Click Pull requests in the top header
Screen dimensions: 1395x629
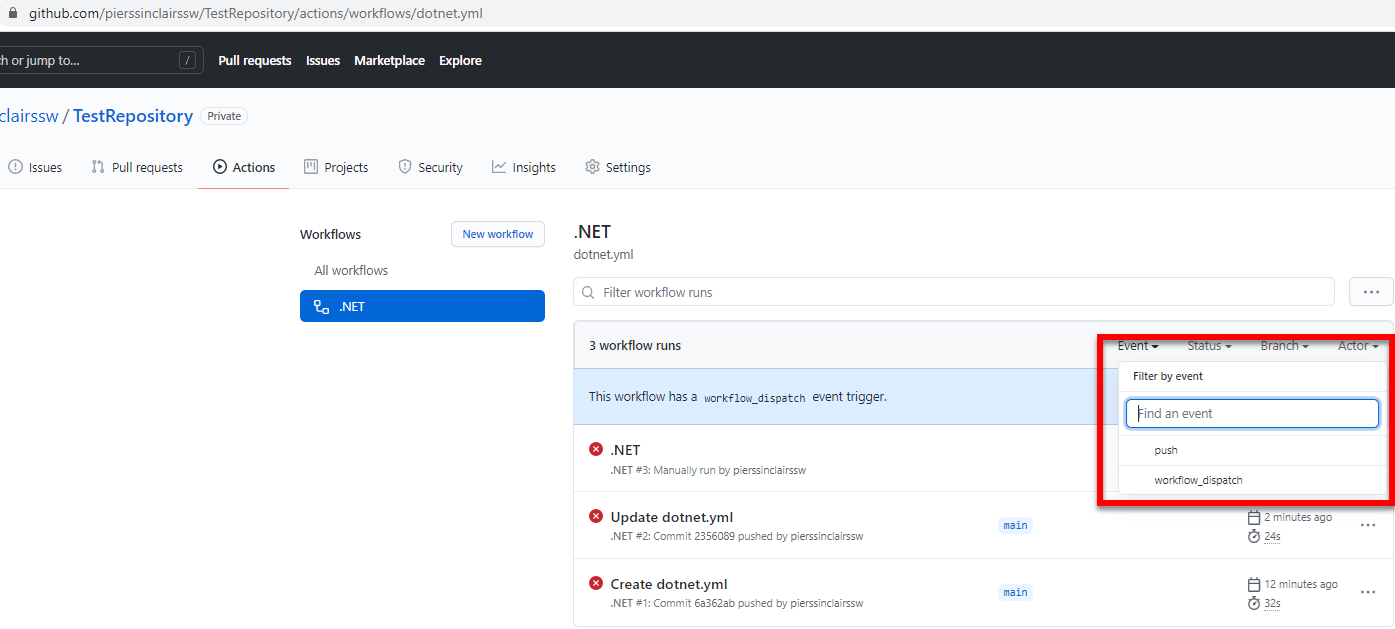255,60
